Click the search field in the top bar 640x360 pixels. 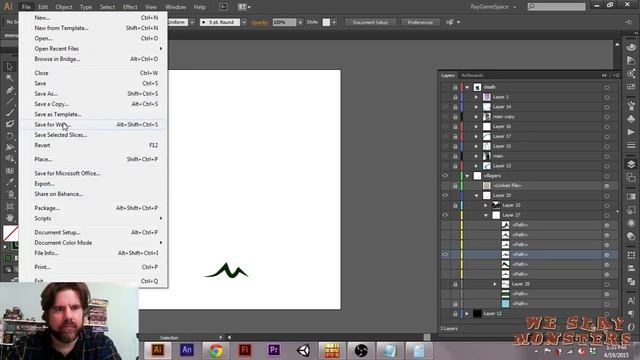(556, 7)
